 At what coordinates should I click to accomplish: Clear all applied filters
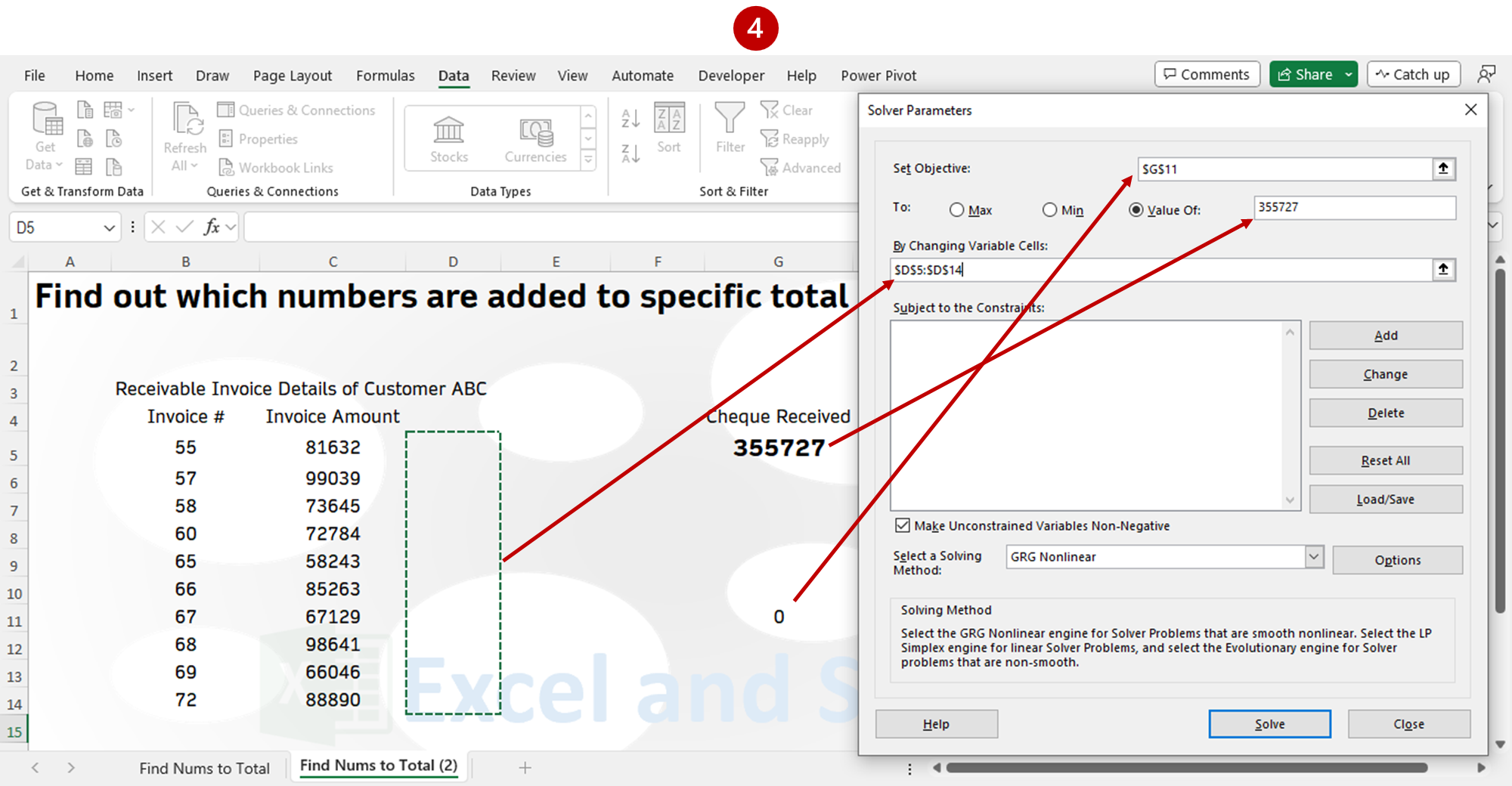pos(792,110)
